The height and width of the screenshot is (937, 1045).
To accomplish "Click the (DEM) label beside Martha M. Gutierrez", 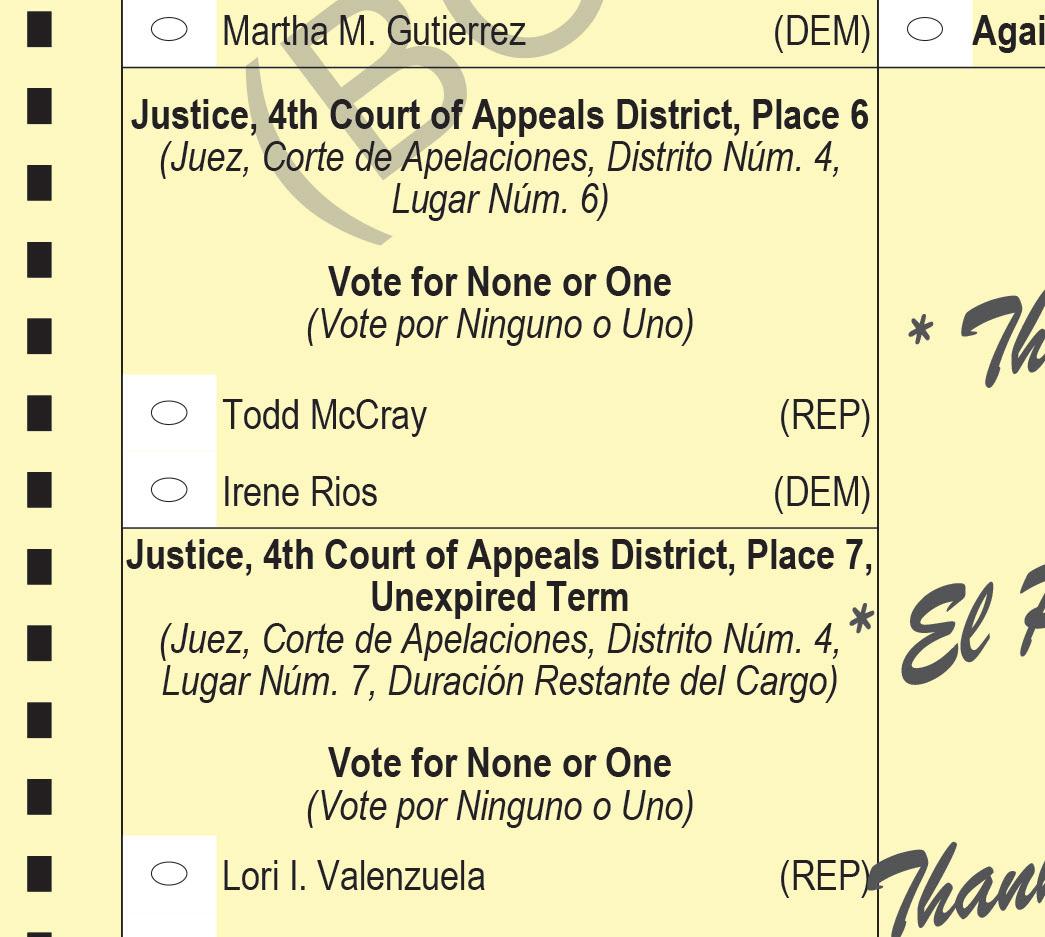I will tap(822, 32).
